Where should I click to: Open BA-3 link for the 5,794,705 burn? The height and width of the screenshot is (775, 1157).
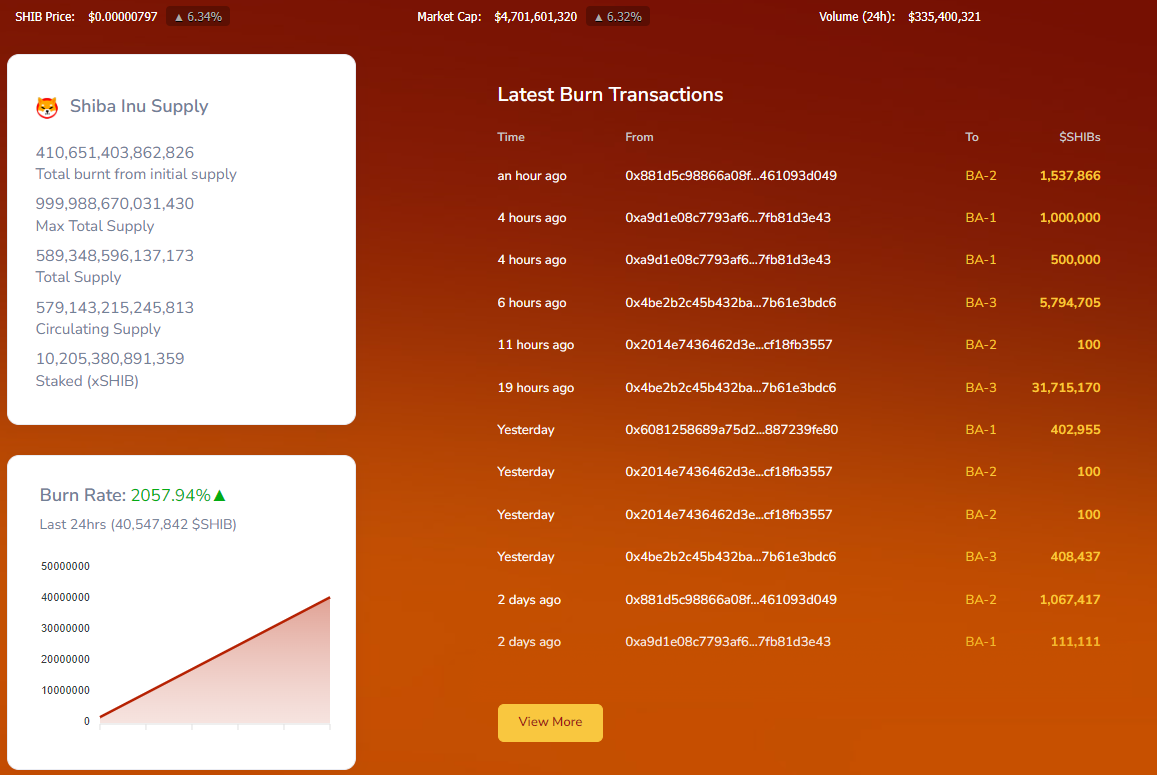coord(981,303)
